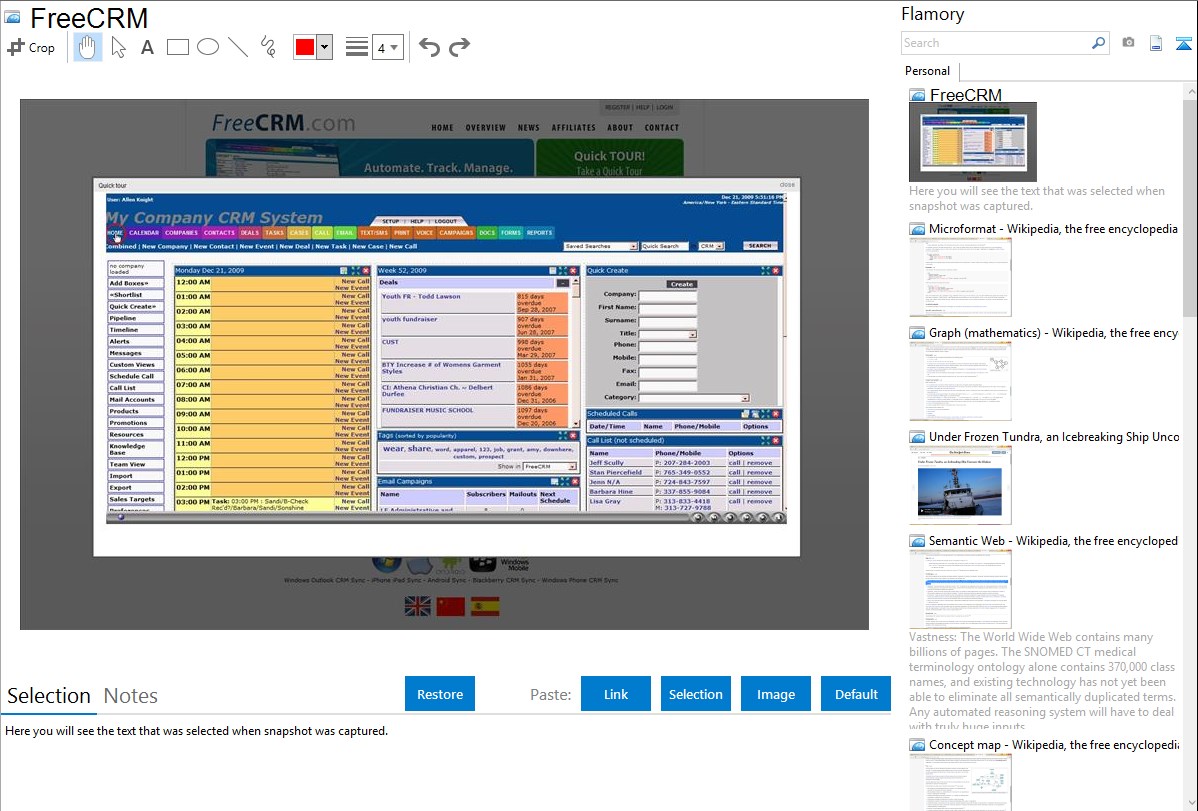Viewport: 1198px width, 811px height.
Task: Click the snapshot list scrollbar up arrow
Action: [1191, 91]
